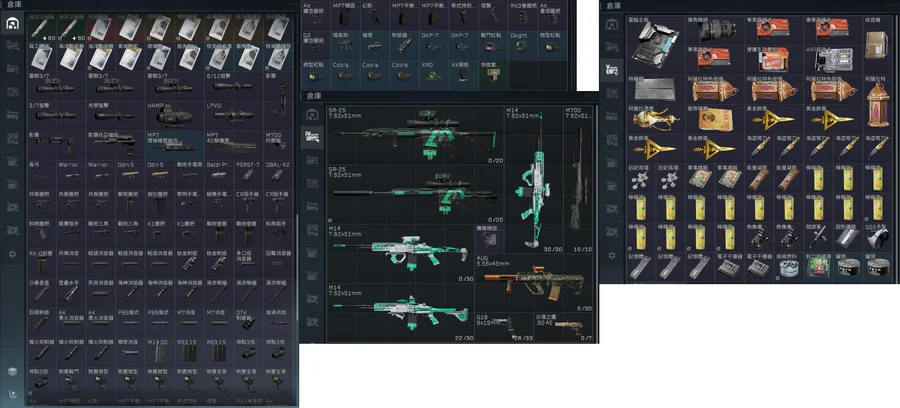Select the HiFi sound card item
The width and height of the screenshot is (900, 408).
[x=835, y=60]
